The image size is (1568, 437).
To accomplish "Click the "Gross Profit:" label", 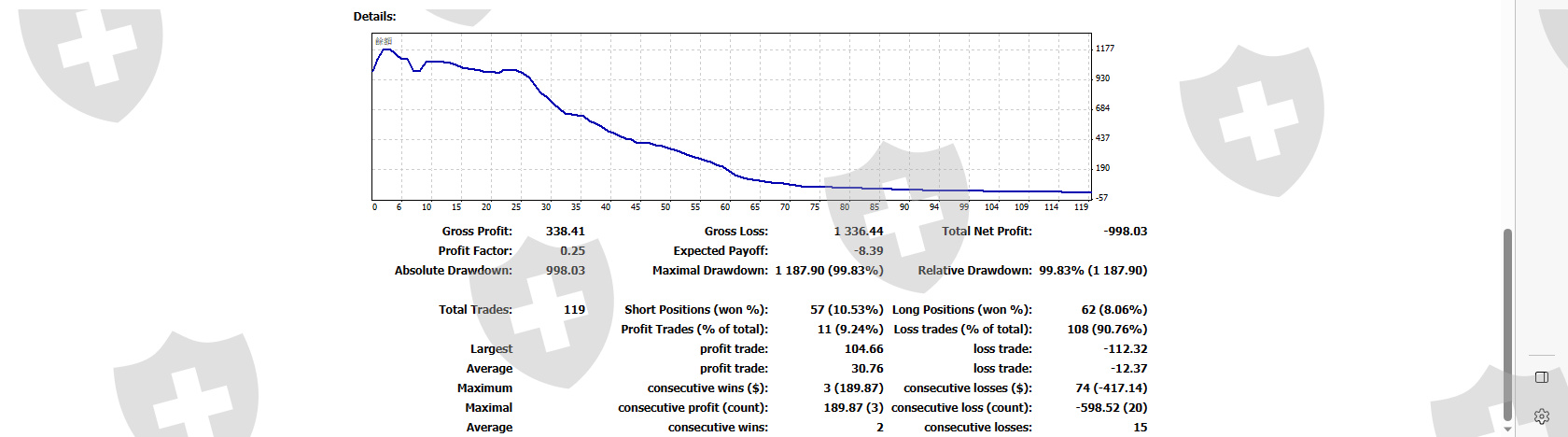I will click(477, 232).
